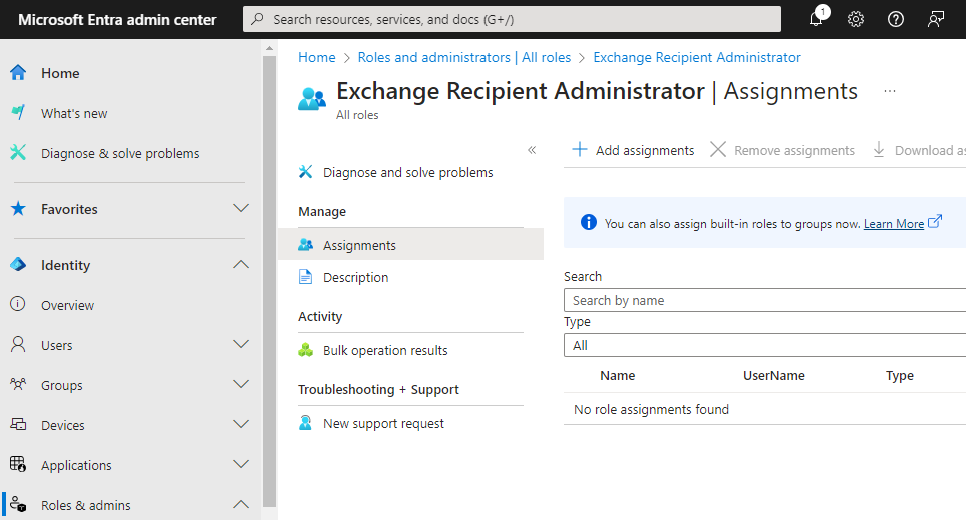This screenshot has width=966, height=520.
Task: Click the Description document icon
Action: coord(306,277)
